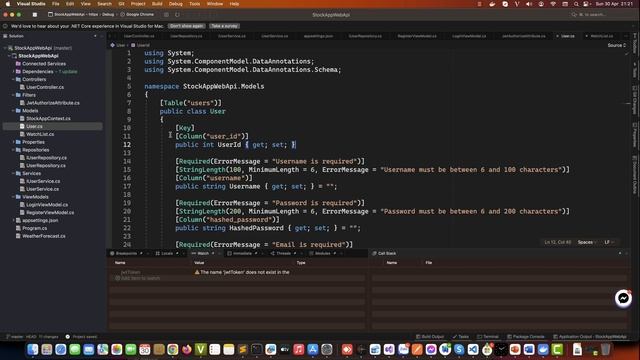Click the Messenger chat head icon
Image resolution: width=640 pixels, height=360 pixels.
[x=623, y=298]
